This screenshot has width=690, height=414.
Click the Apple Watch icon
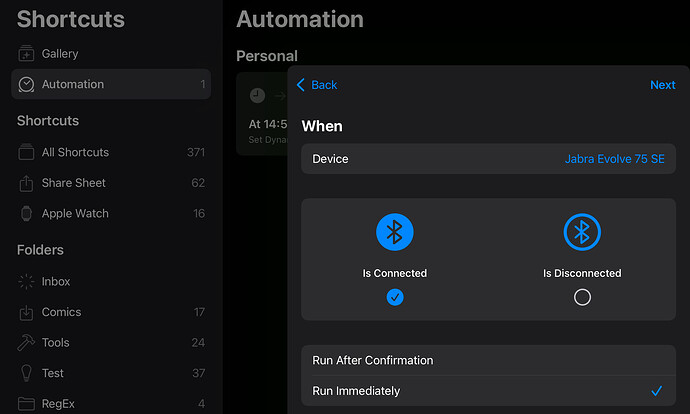pyautogui.click(x=26, y=213)
